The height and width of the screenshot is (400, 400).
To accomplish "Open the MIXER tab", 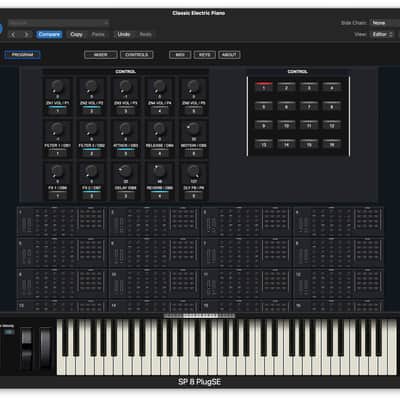I will tap(101, 55).
